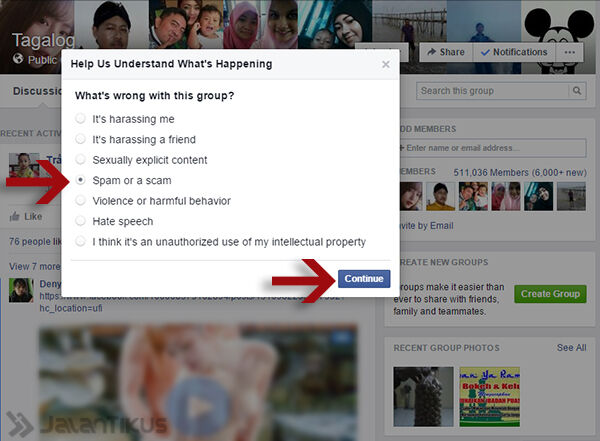Open the colorful Bokeh group photo thumbnail
This screenshot has height=441, width=600.
(x=489, y=397)
